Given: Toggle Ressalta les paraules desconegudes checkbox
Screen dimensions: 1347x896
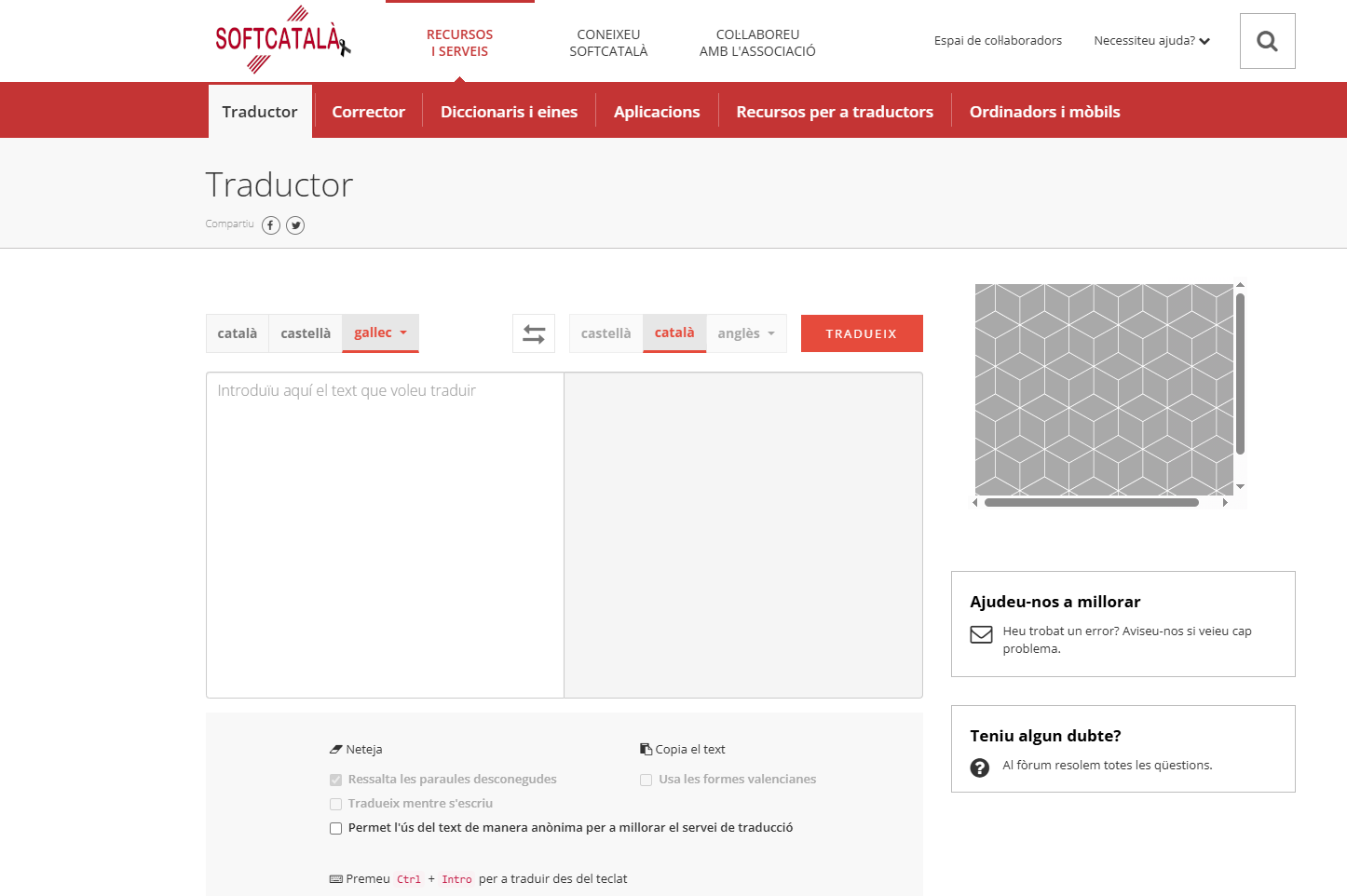Looking at the screenshot, I should point(335,780).
